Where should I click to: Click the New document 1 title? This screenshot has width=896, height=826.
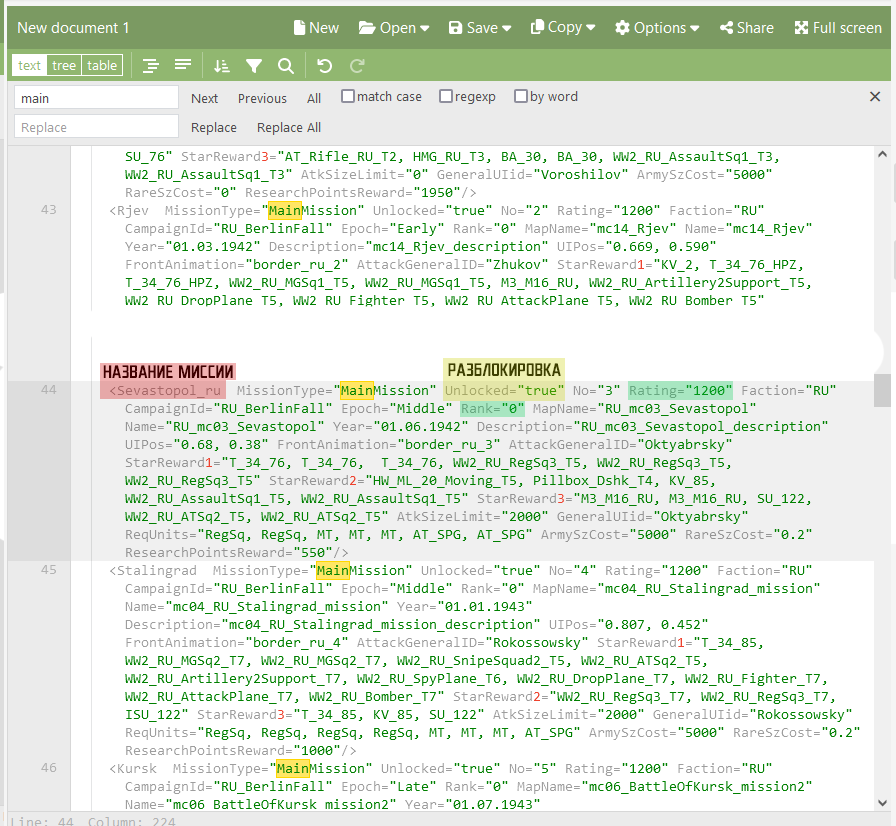73,27
